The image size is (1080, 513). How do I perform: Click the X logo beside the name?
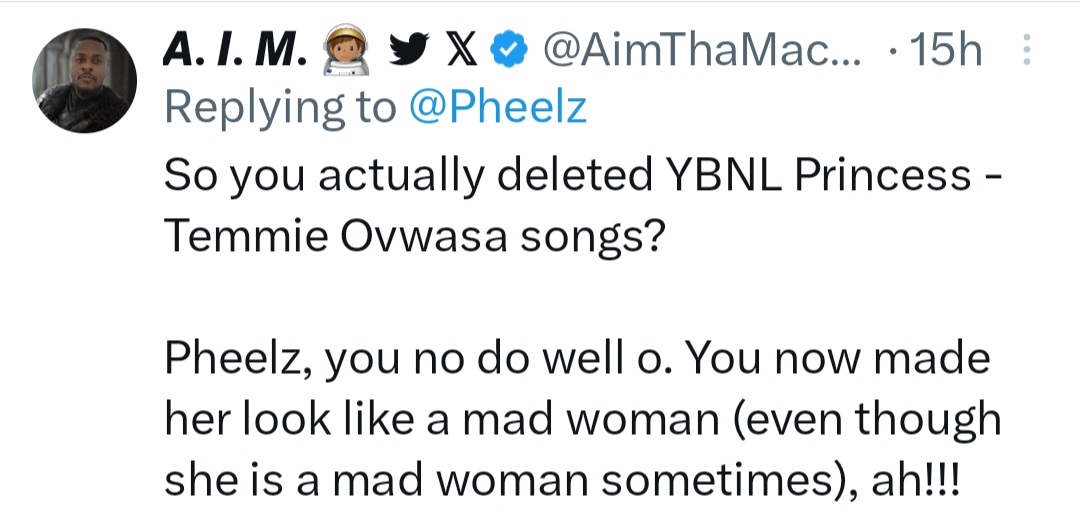pyautogui.click(x=460, y=50)
